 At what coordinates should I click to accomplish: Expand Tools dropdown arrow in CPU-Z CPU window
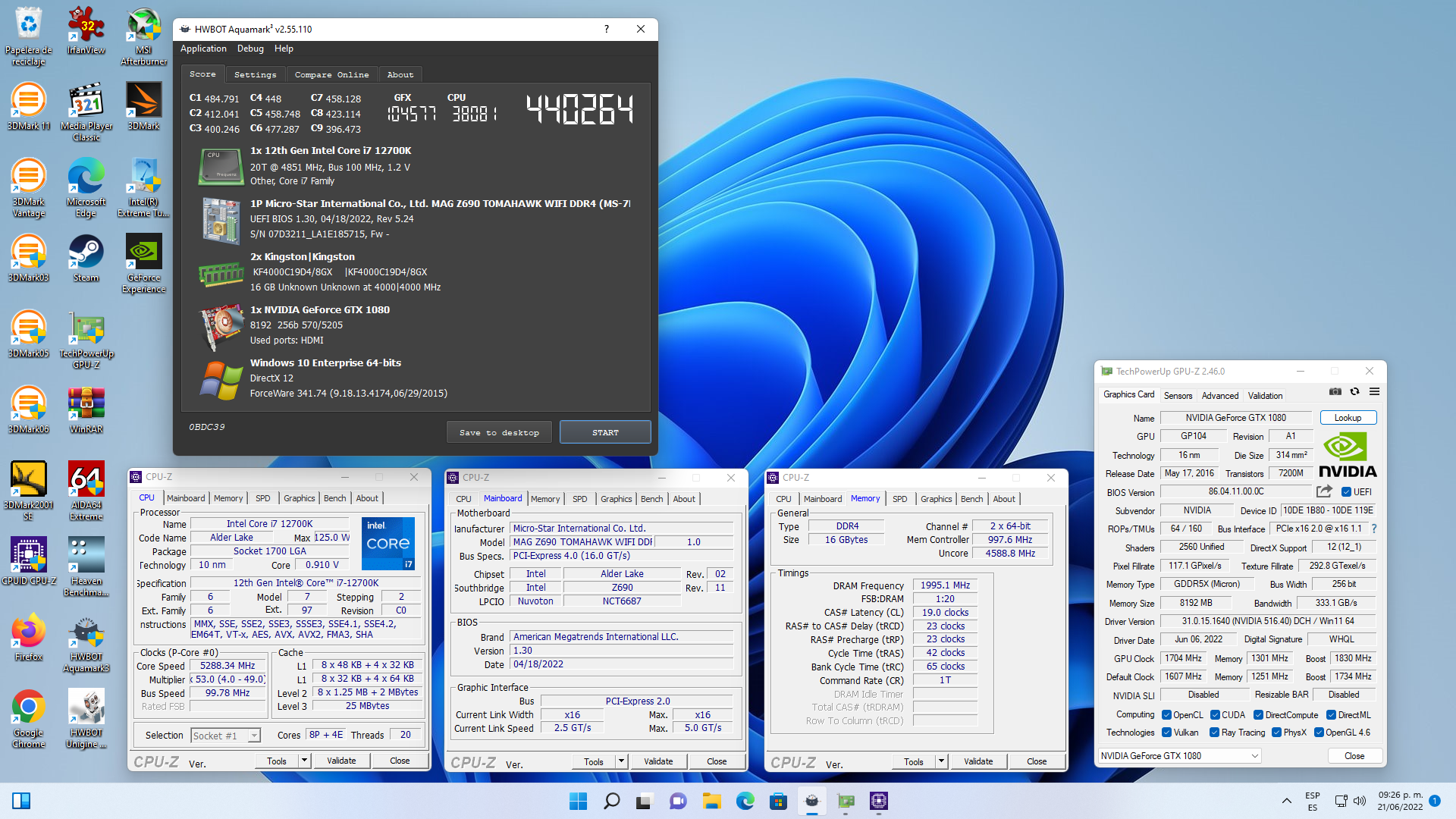pos(304,761)
